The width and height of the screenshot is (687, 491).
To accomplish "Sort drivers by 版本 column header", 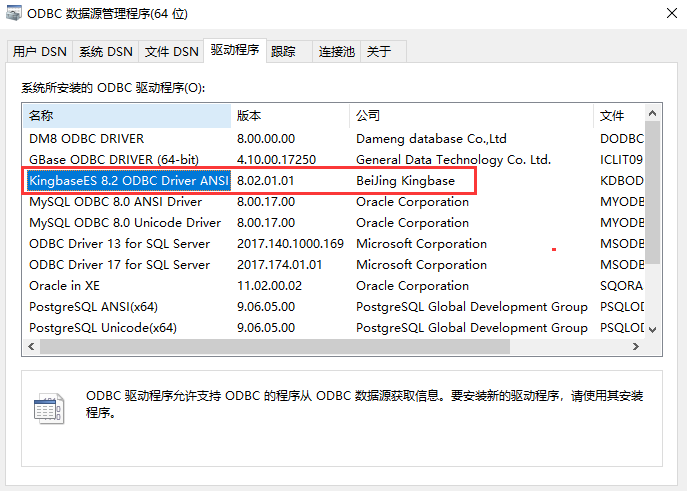I will [x=290, y=116].
